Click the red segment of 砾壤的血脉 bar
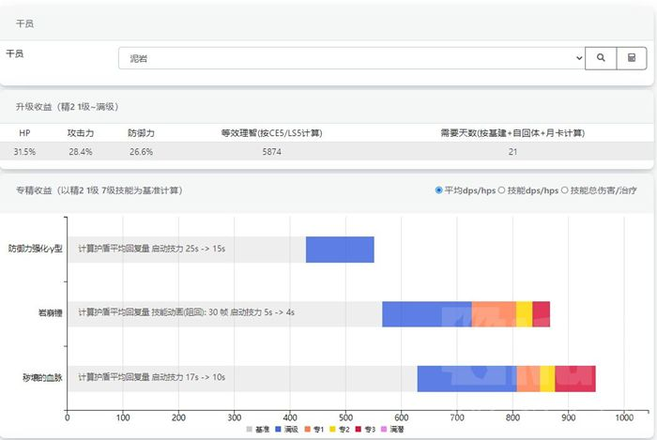 pyautogui.click(x=575, y=379)
